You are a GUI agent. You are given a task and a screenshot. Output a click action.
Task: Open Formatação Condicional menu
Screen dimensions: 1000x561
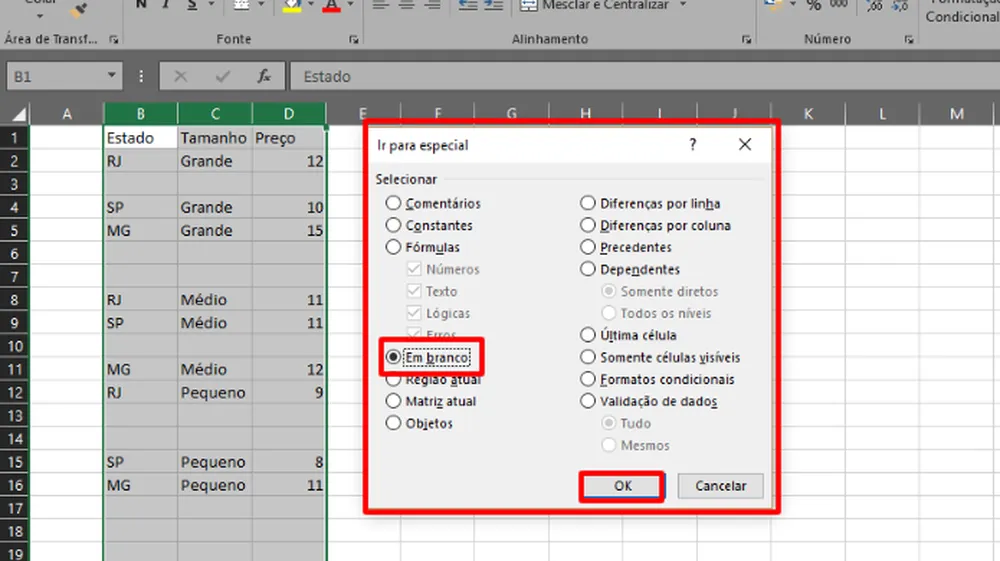(x=962, y=11)
